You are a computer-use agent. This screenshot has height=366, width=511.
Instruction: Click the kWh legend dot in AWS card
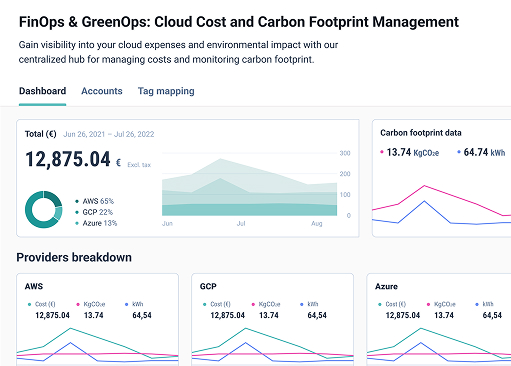pyautogui.click(x=126, y=304)
